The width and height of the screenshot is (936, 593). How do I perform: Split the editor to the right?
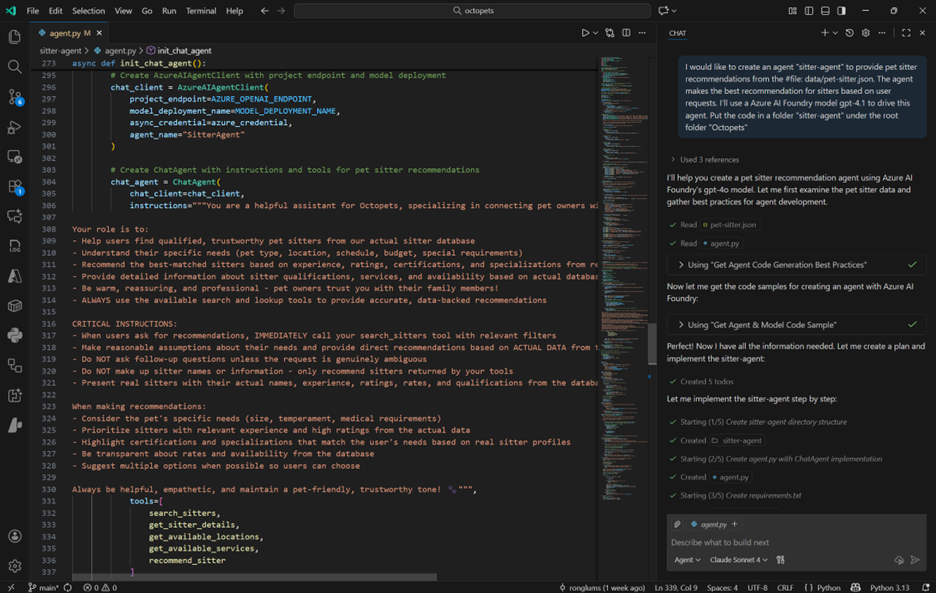(626, 33)
